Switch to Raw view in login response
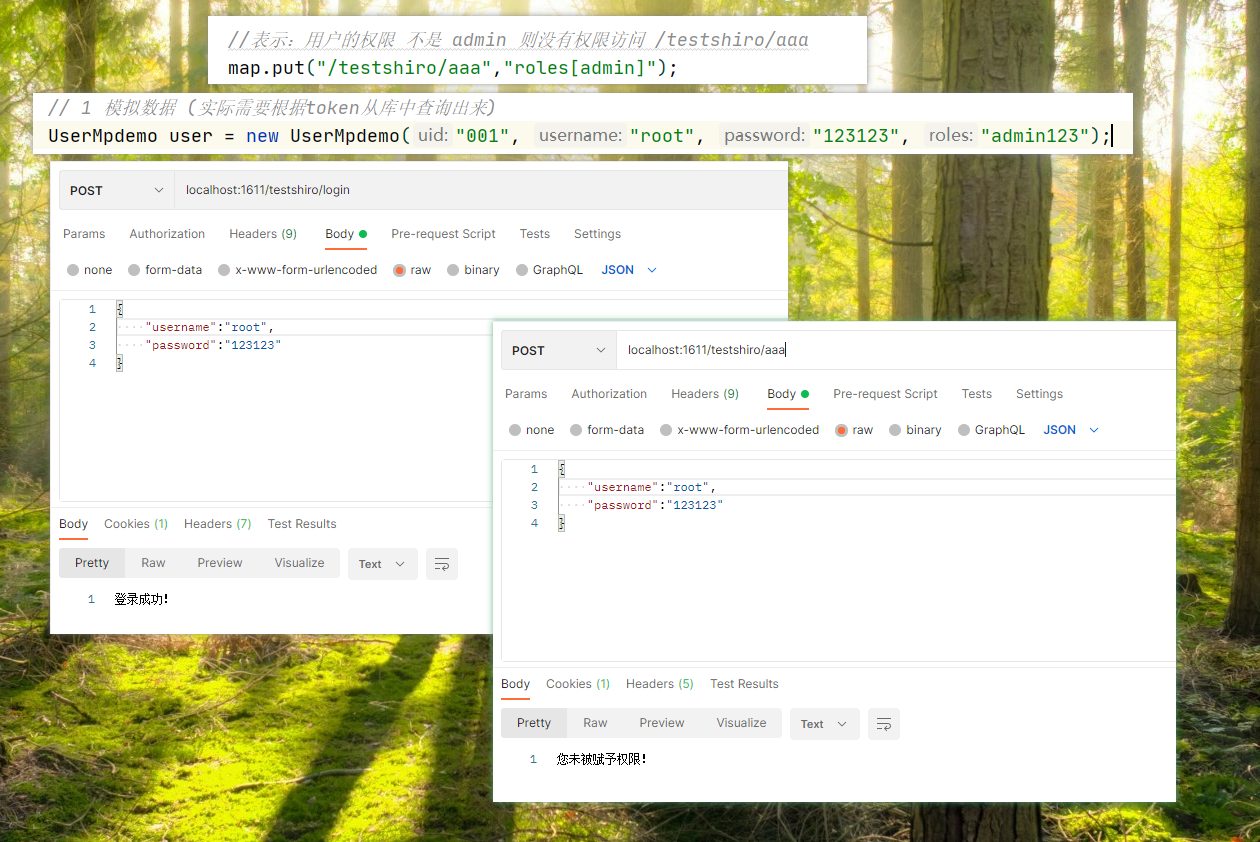The image size is (1260, 842). (153, 563)
